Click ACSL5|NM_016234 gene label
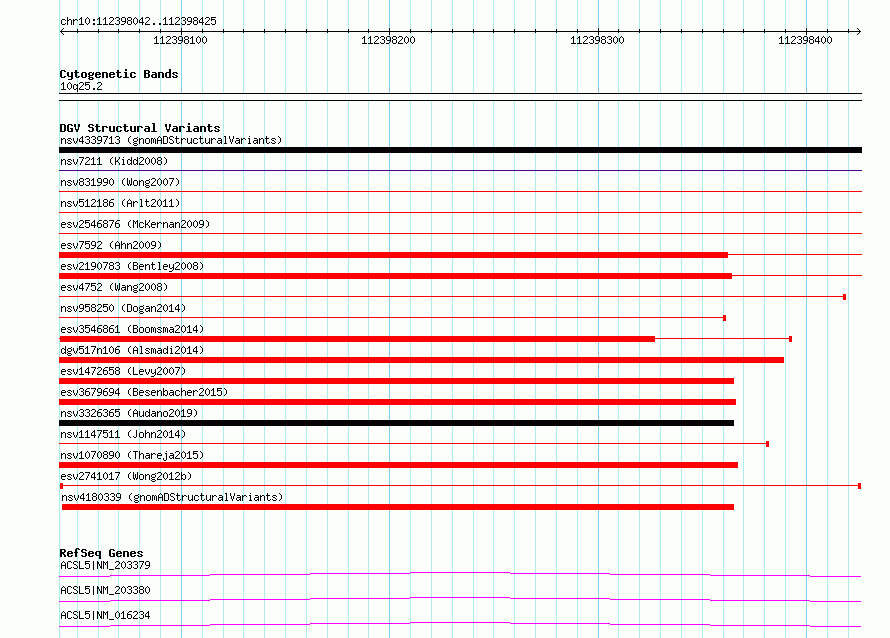890x638 pixels. coord(105,615)
